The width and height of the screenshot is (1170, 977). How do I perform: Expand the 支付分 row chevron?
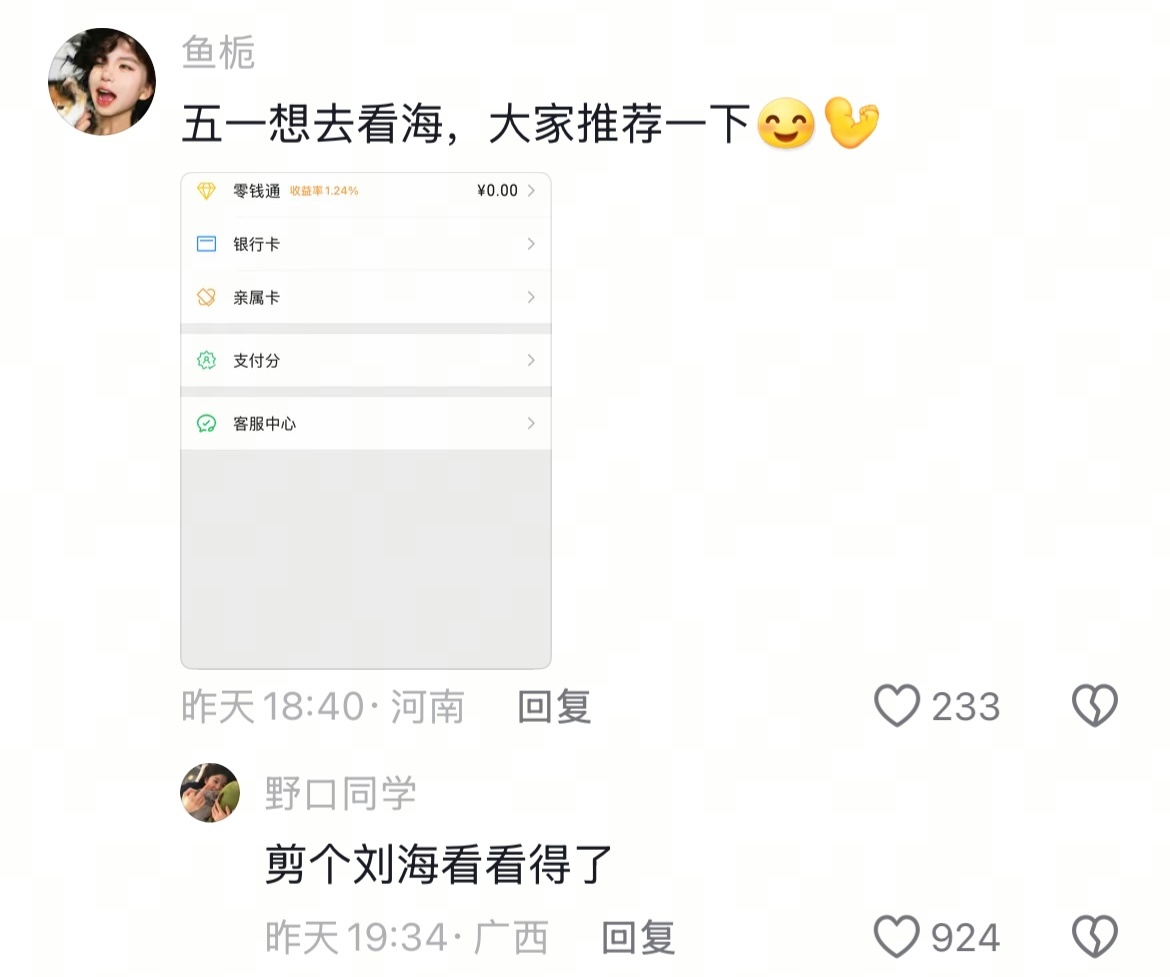pos(531,360)
